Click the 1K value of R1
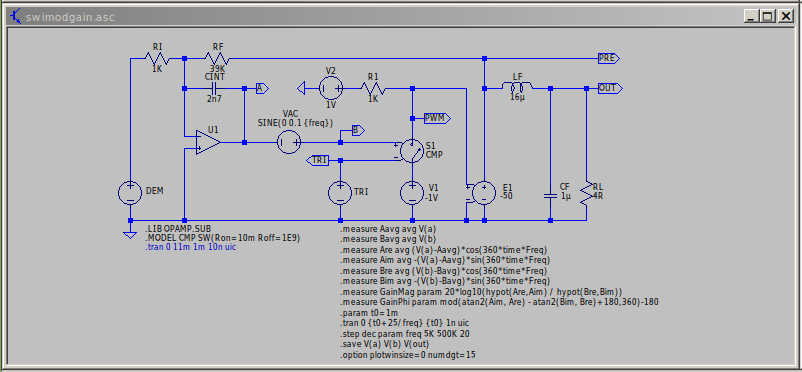 (x=373, y=99)
